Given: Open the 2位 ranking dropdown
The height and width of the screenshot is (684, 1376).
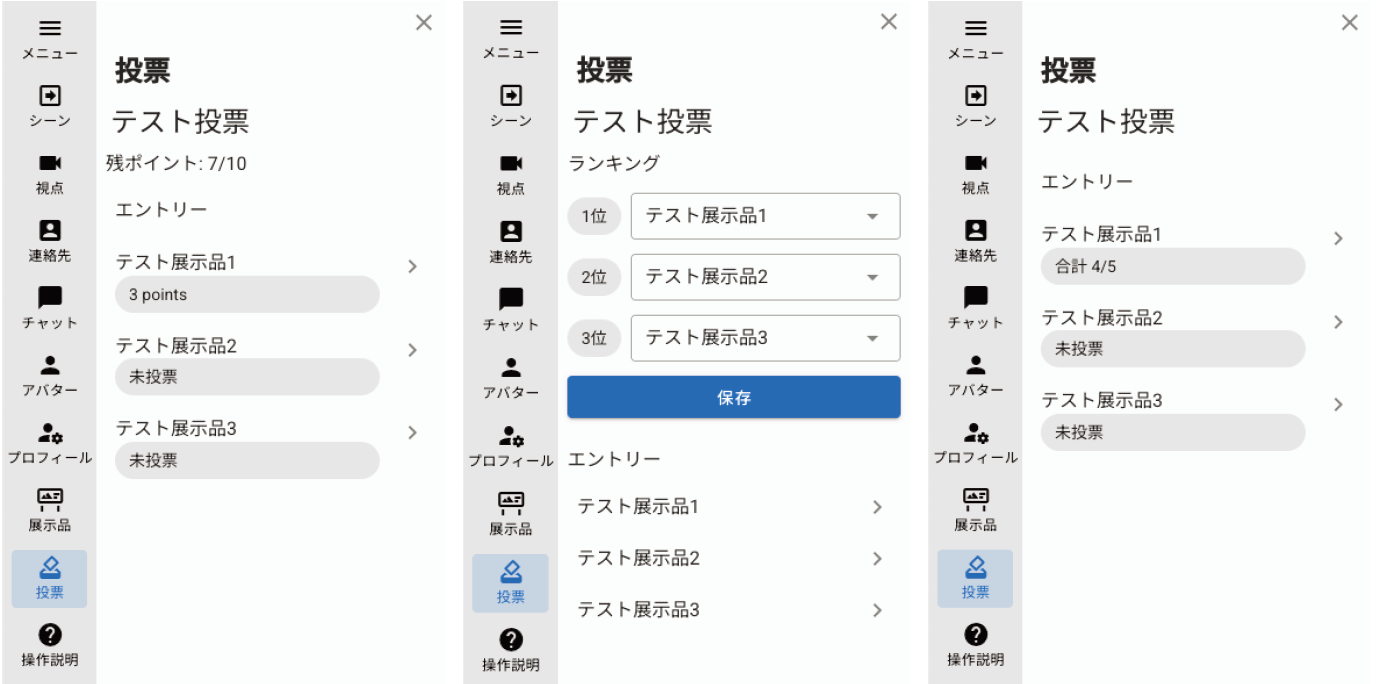Looking at the screenshot, I should coord(765,277).
